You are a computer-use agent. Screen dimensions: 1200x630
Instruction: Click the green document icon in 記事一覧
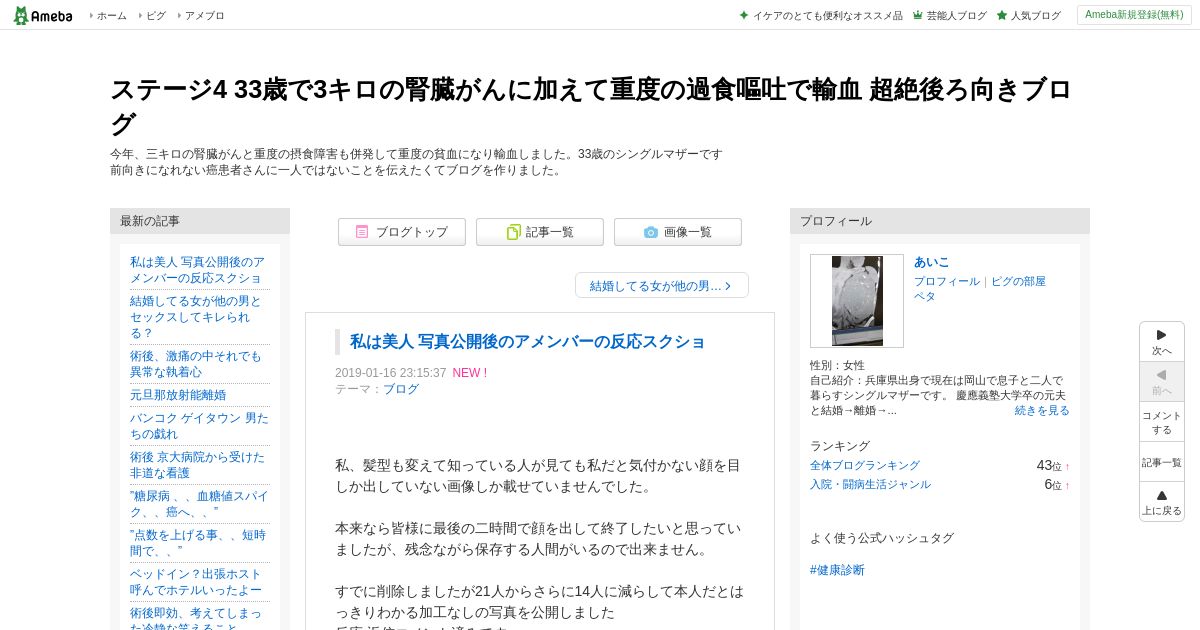tap(513, 232)
